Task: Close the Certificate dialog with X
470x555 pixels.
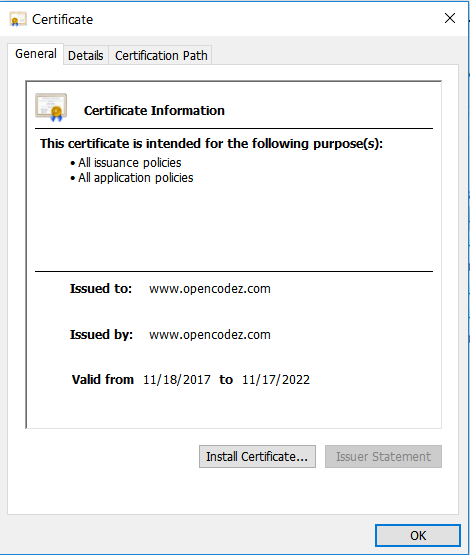Action: tap(450, 18)
